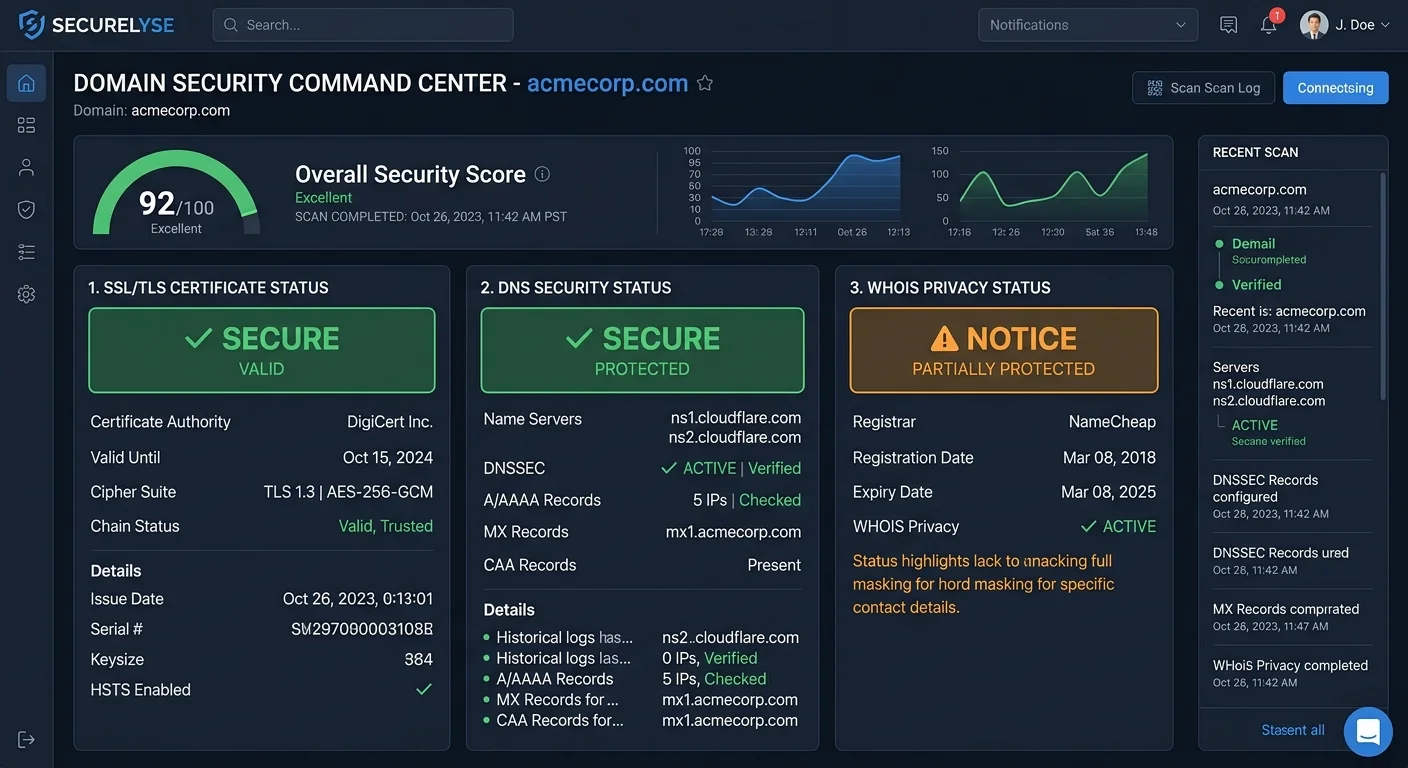The image size is (1408, 768).
Task: Click the acmecorp.com title link
Action: coord(607,83)
